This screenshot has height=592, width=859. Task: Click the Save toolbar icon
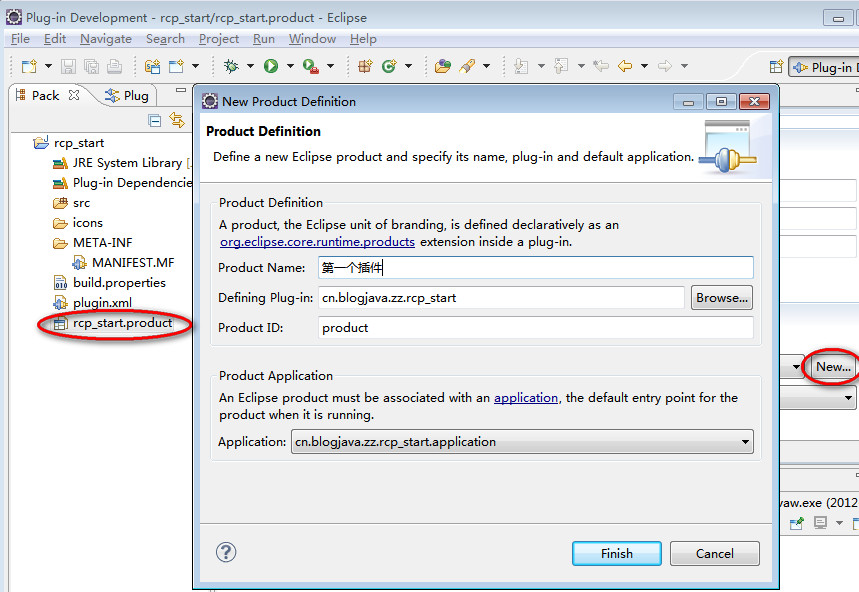point(68,66)
